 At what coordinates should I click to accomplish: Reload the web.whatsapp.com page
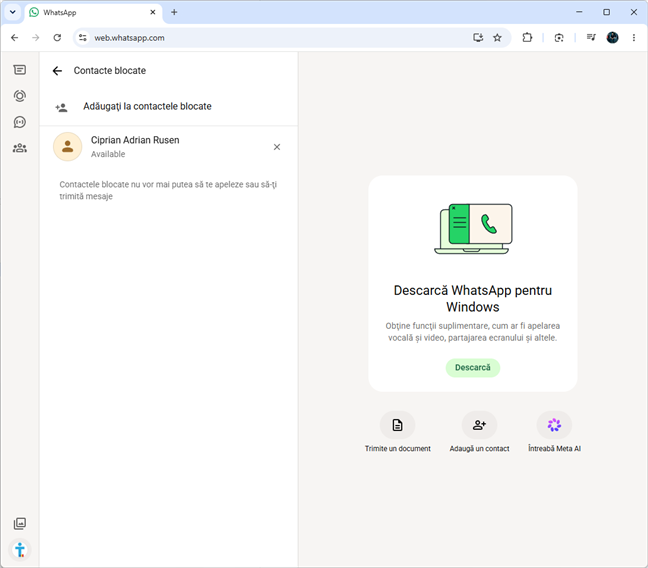pyautogui.click(x=57, y=38)
